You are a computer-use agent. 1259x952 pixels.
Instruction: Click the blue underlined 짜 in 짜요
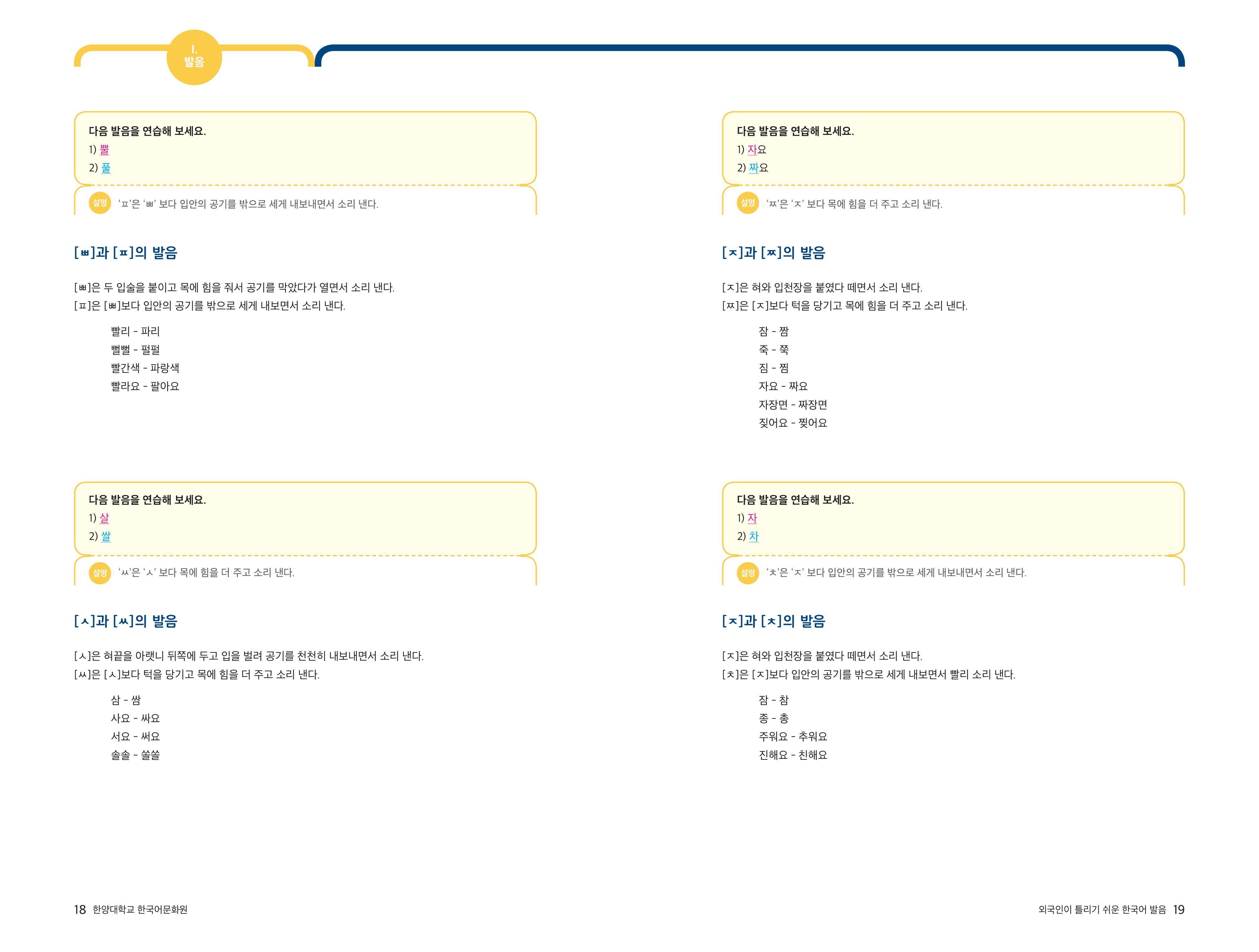(x=754, y=168)
